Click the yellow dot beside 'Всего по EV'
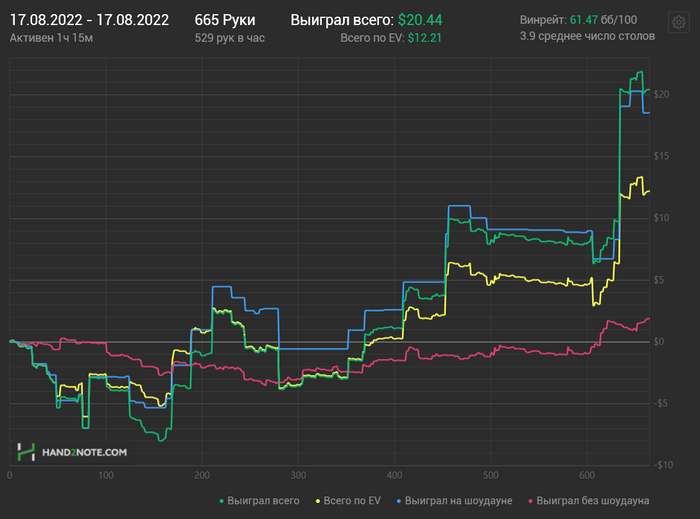 318,502
